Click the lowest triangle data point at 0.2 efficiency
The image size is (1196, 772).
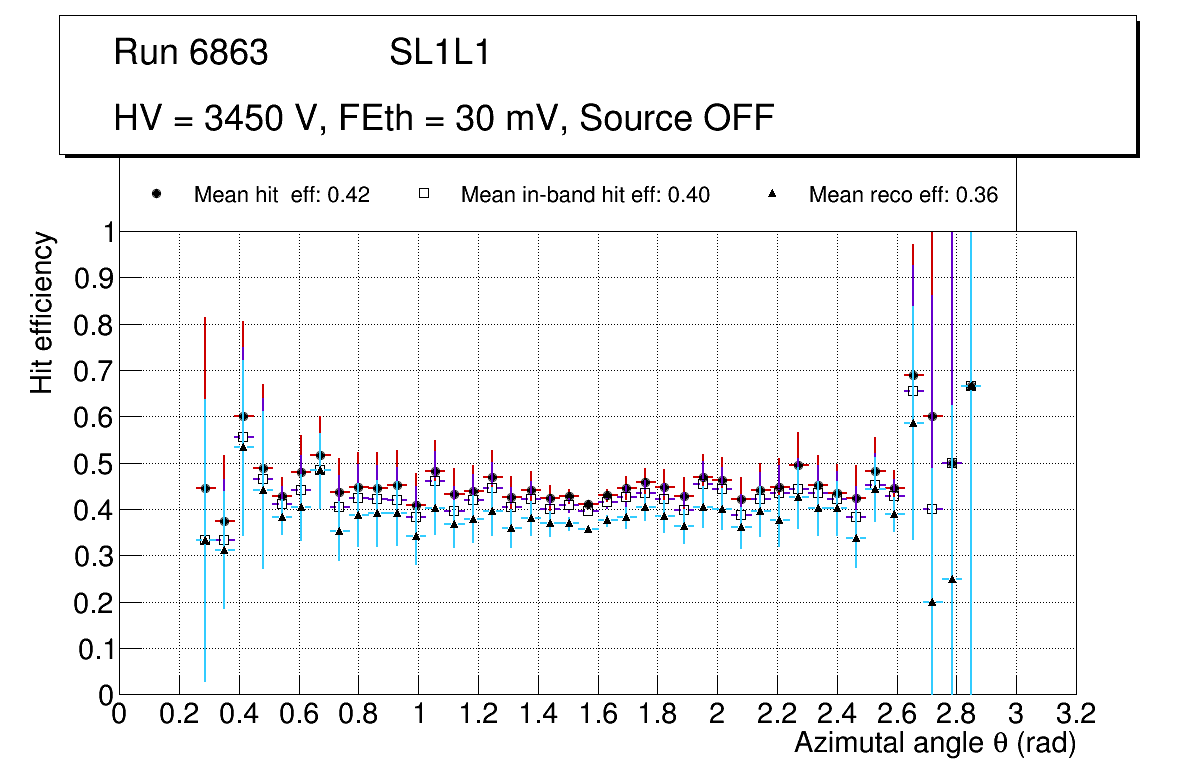(932, 602)
